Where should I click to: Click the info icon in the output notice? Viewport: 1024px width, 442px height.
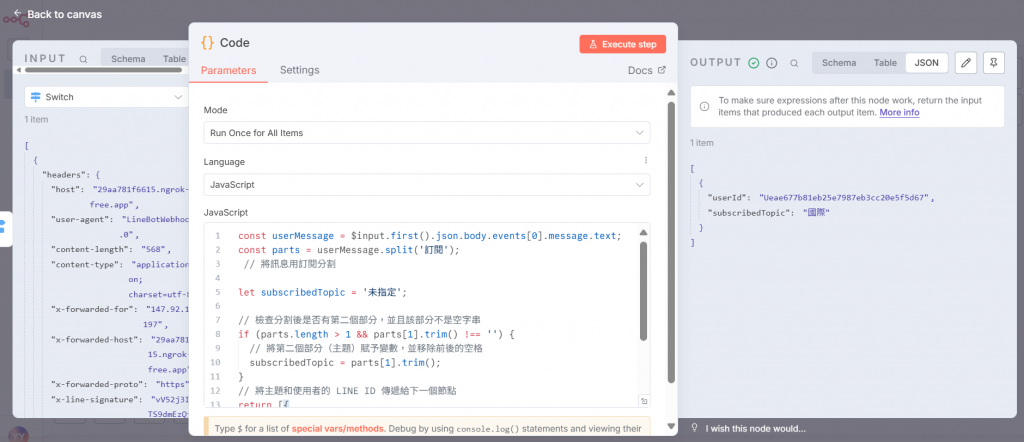point(705,106)
